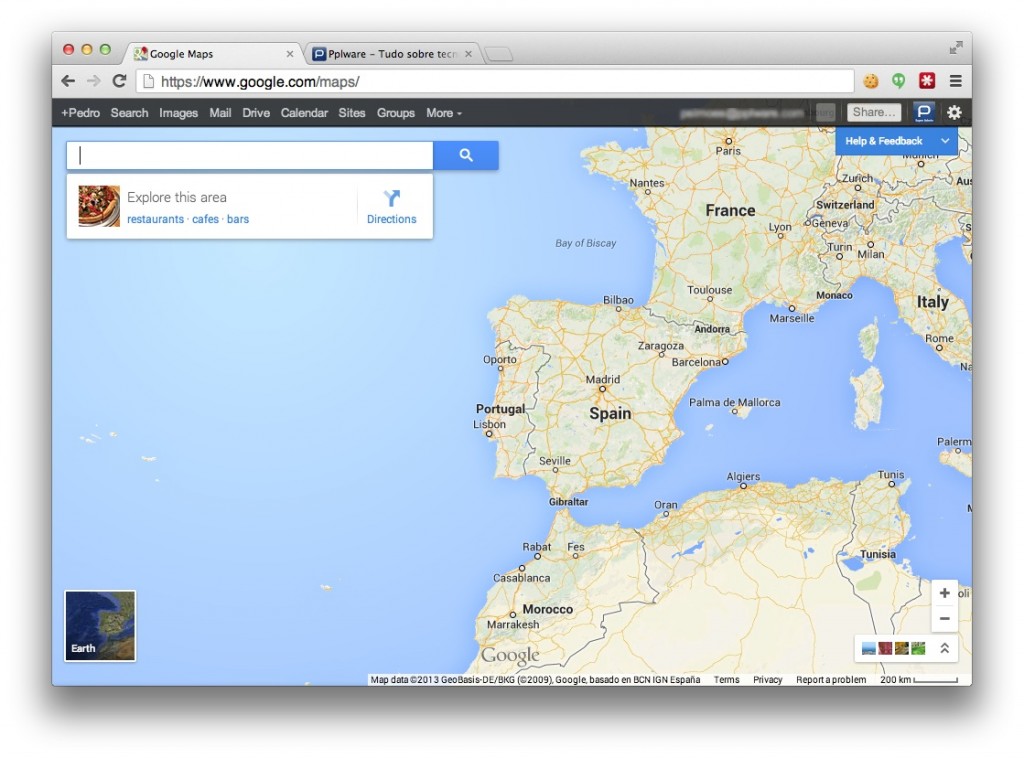Open Groups in the Google bar
This screenshot has height=758, width=1024.
[396, 113]
